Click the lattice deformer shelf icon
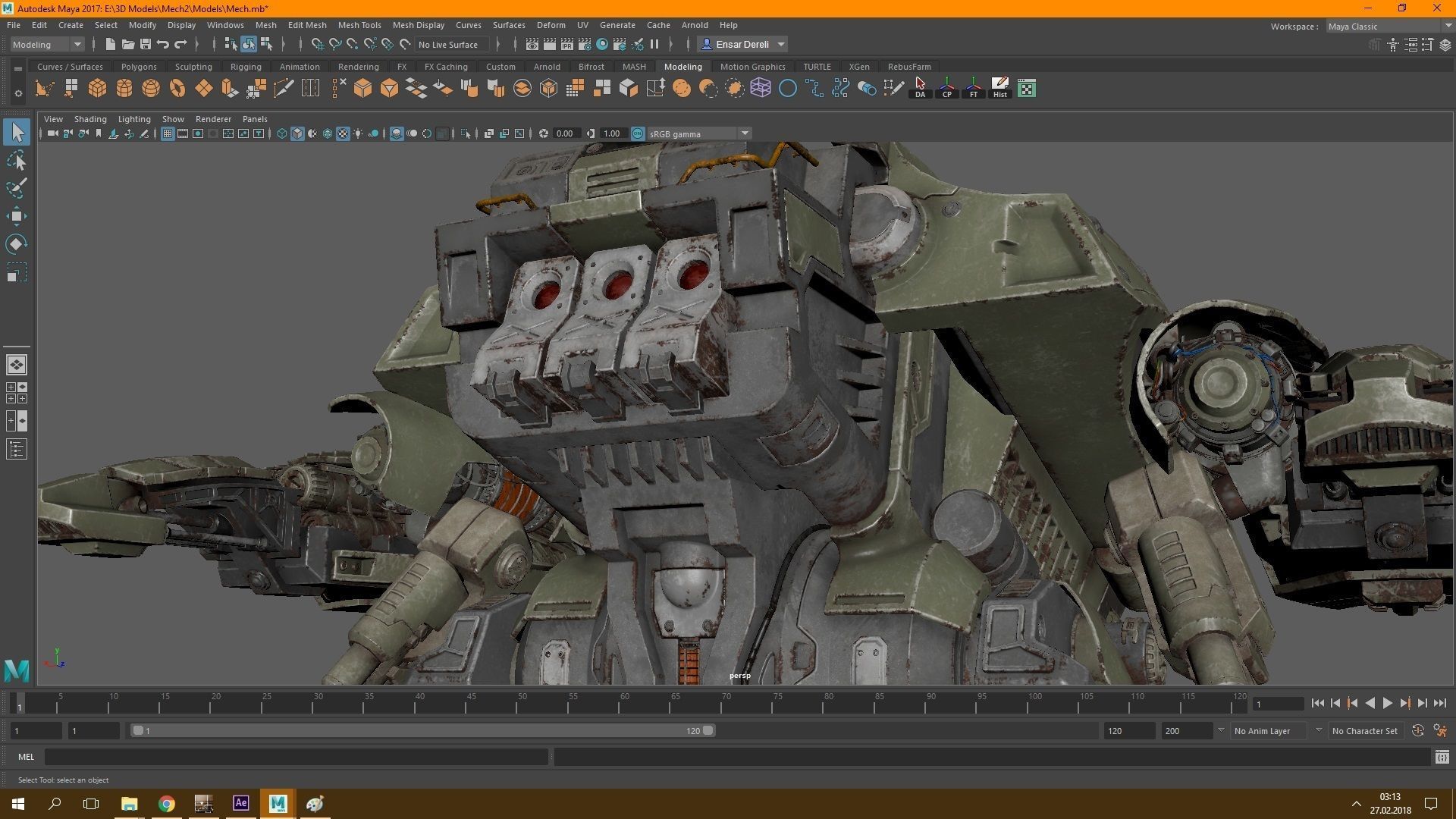Screen dimensions: 1456x819 pyautogui.click(x=761, y=89)
